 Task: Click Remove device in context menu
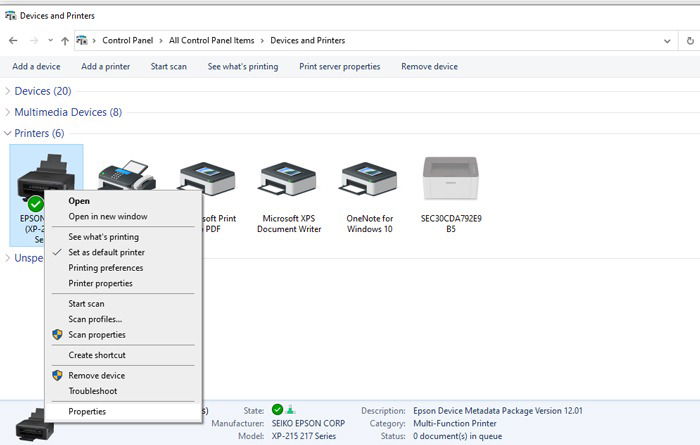click(x=96, y=375)
